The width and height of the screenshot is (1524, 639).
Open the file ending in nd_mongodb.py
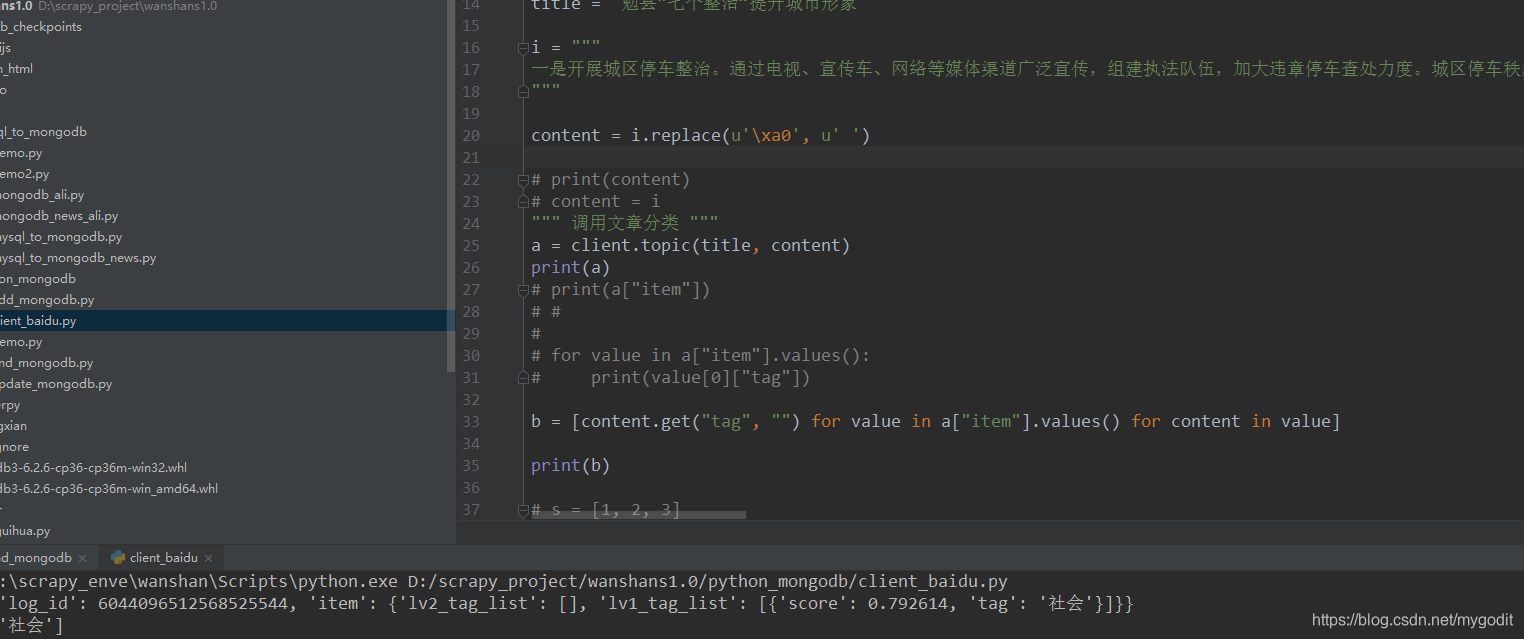[x=46, y=363]
